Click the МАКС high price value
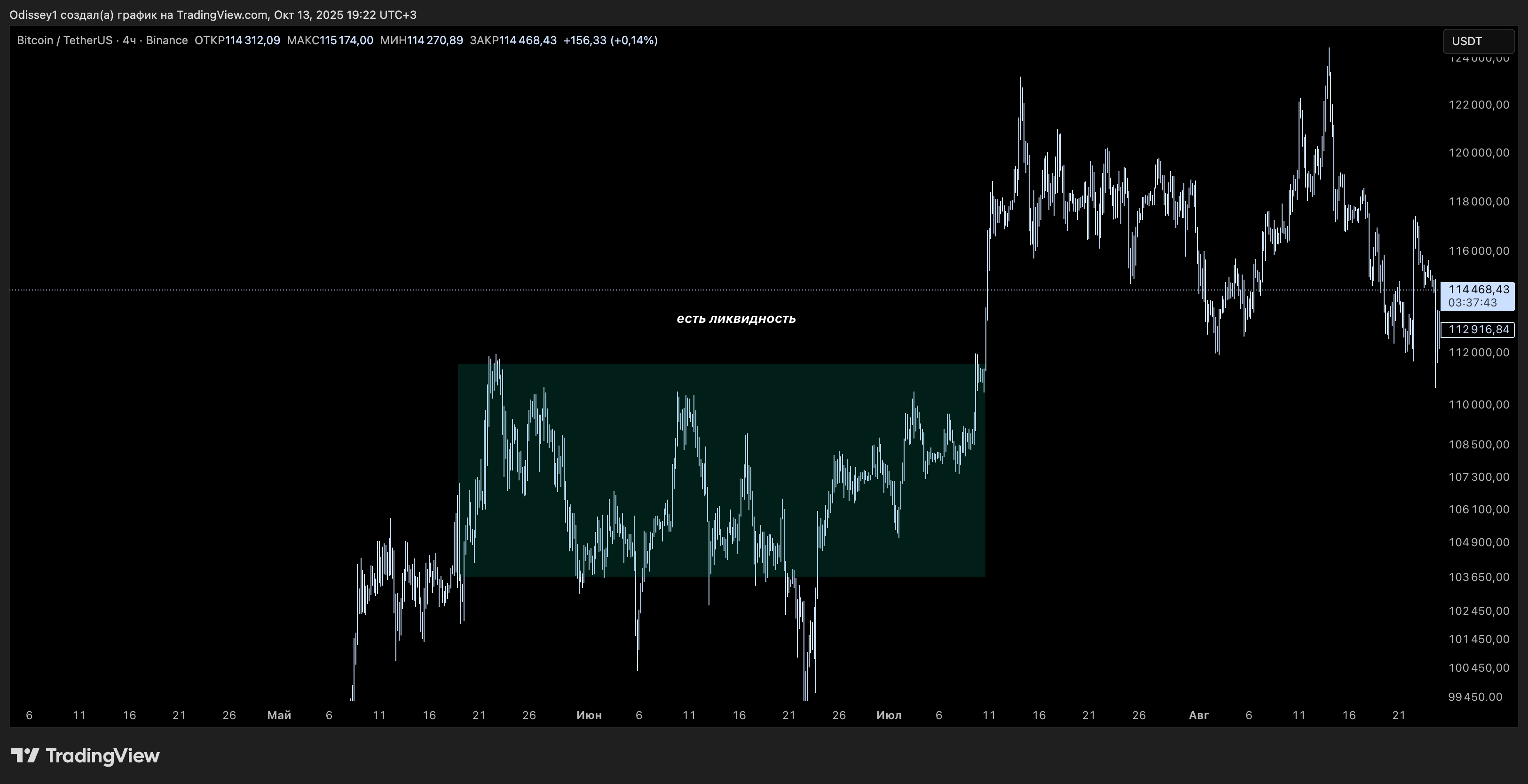Screen dimensions: 1528x784 [x=347, y=40]
